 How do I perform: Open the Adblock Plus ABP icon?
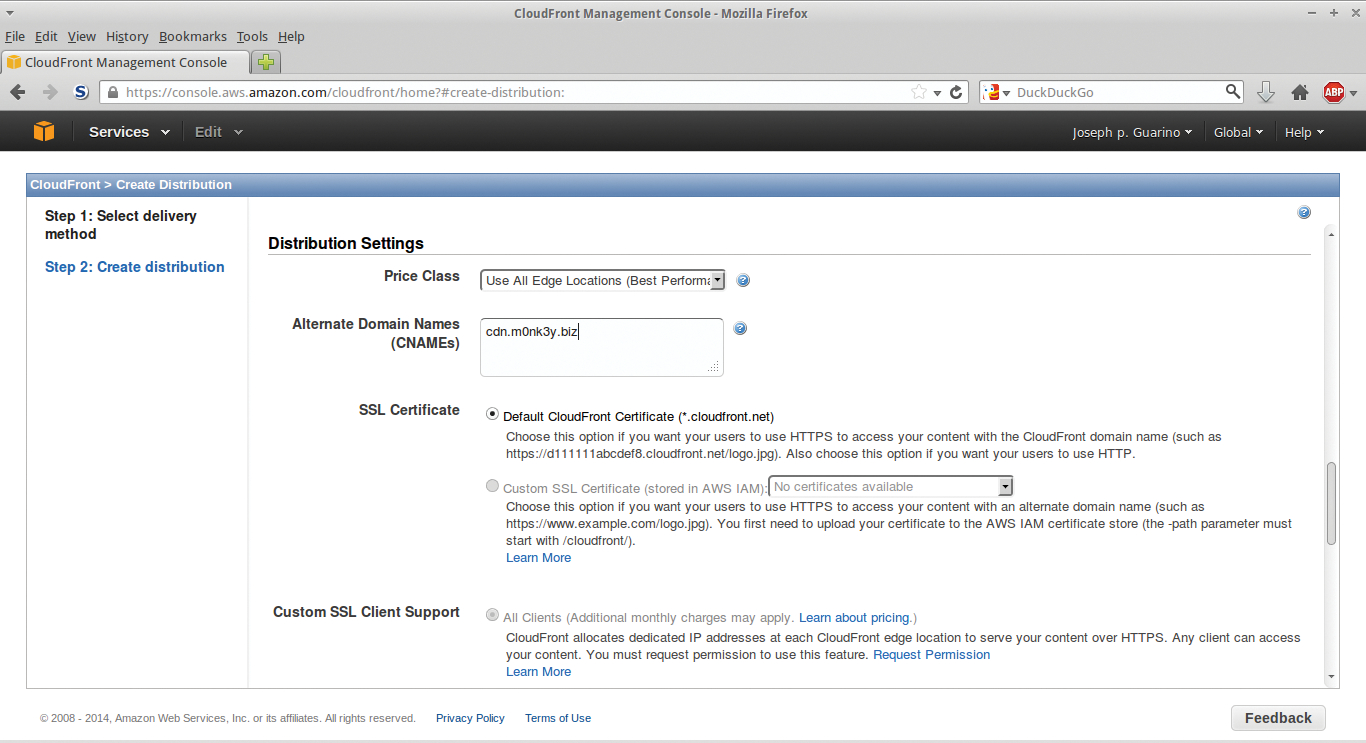point(1333,91)
